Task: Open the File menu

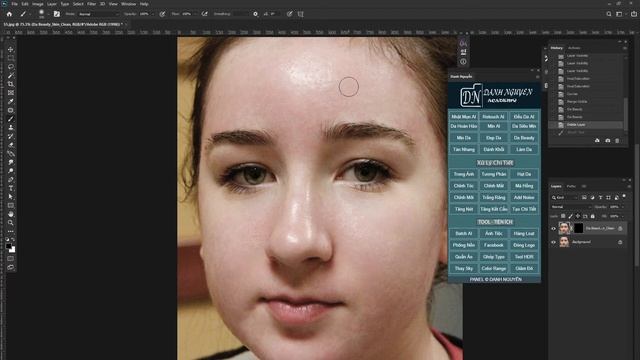Action: (x=14, y=4)
